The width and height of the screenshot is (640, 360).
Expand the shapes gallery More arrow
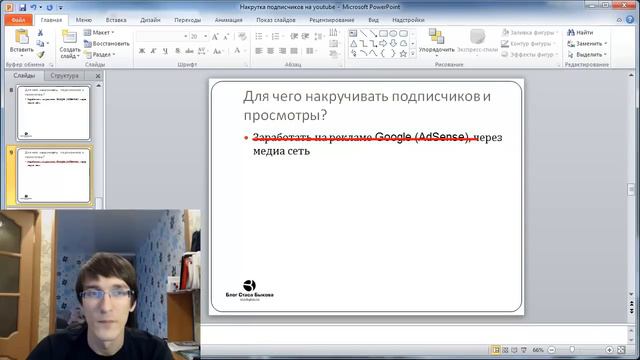tap(413, 53)
